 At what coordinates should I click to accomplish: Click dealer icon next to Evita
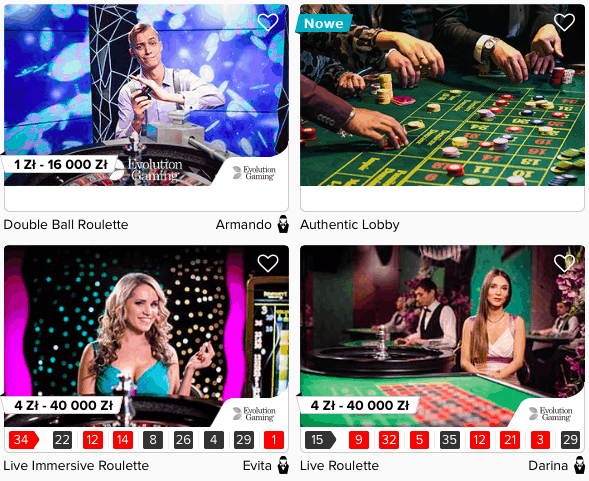283,465
